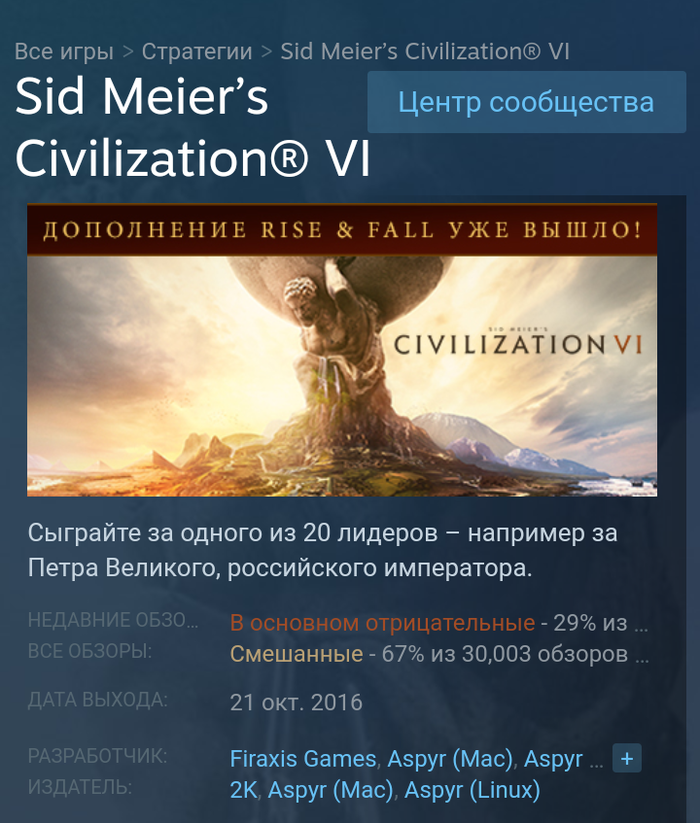Image resolution: width=700 pixels, height=823 pixels.
Task: Open Aspyr (Linux) publisher page
Action: click(x=472, y=790)
